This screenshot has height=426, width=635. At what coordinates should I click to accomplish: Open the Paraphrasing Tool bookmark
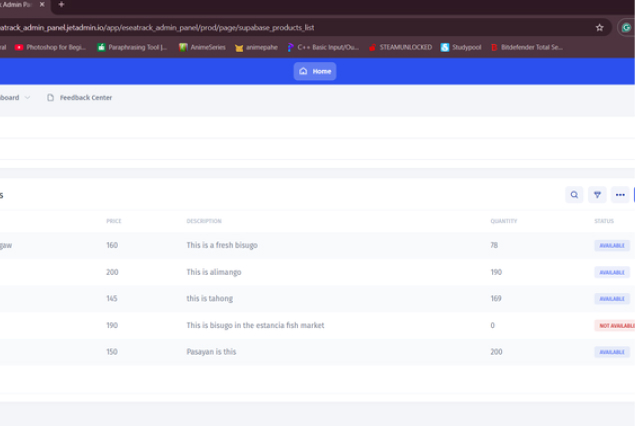pos(132,47)
